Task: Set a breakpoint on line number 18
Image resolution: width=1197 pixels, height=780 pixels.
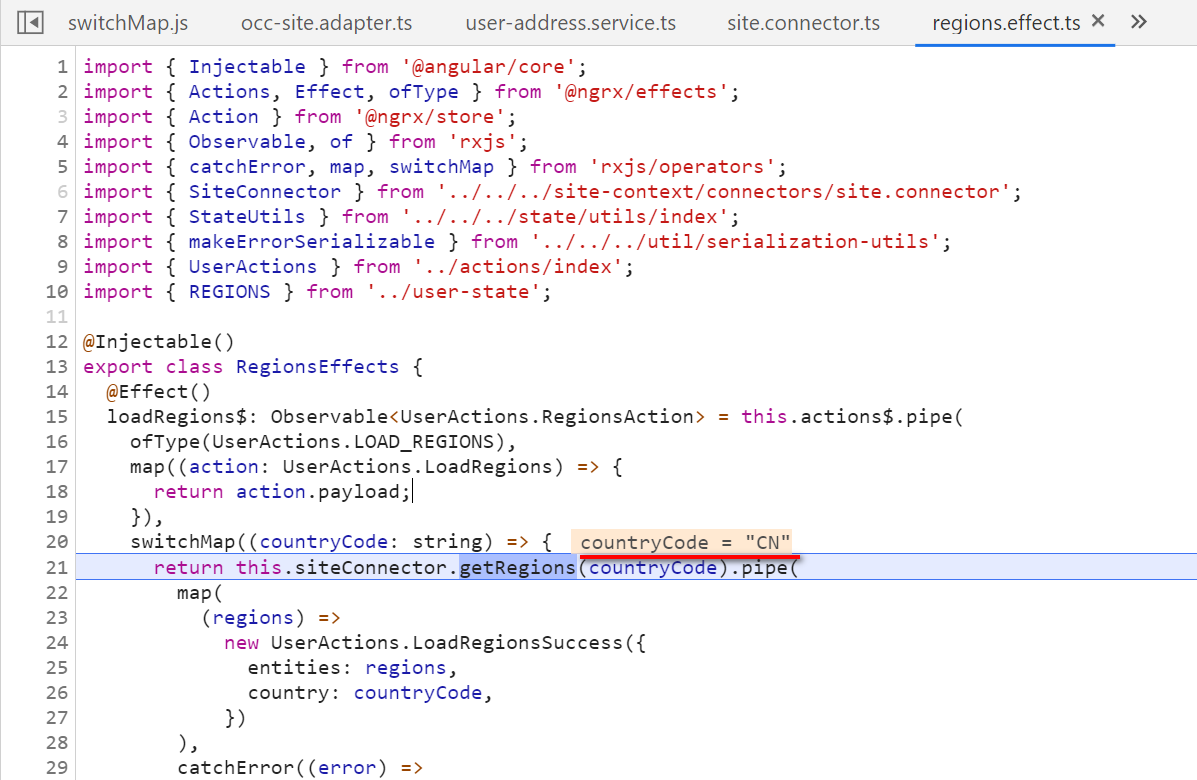Action: [x=57, y=492]
